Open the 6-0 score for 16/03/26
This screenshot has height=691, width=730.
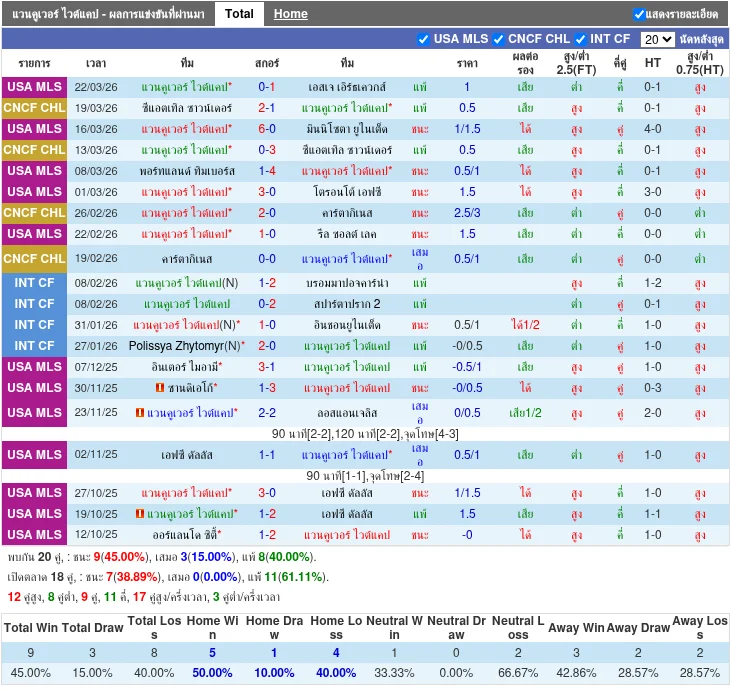[x=267, y=129]
